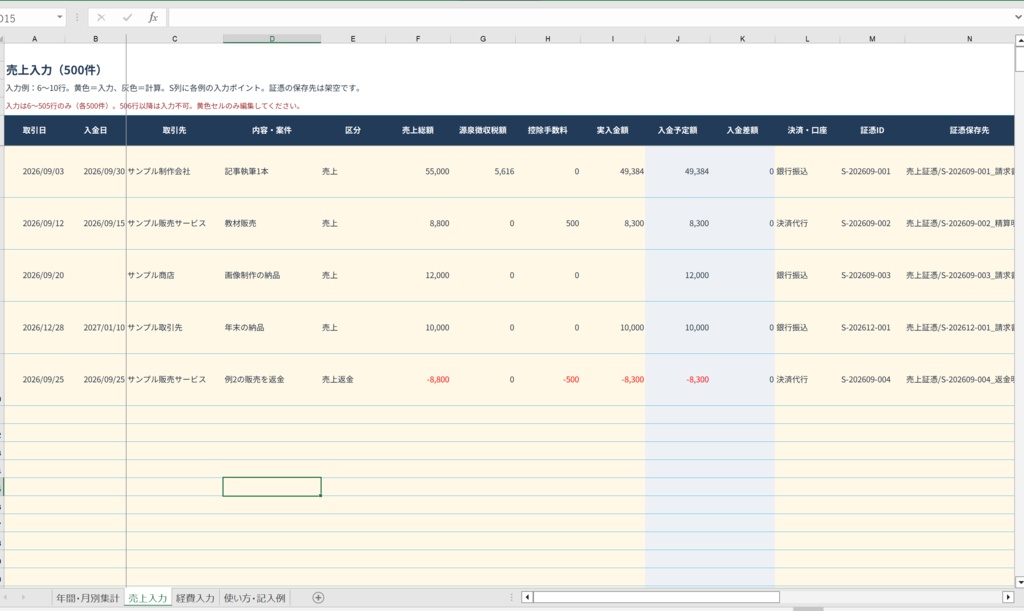Select the cell 画像制作の納品
1024x611 pixels.
click(272, 275)
